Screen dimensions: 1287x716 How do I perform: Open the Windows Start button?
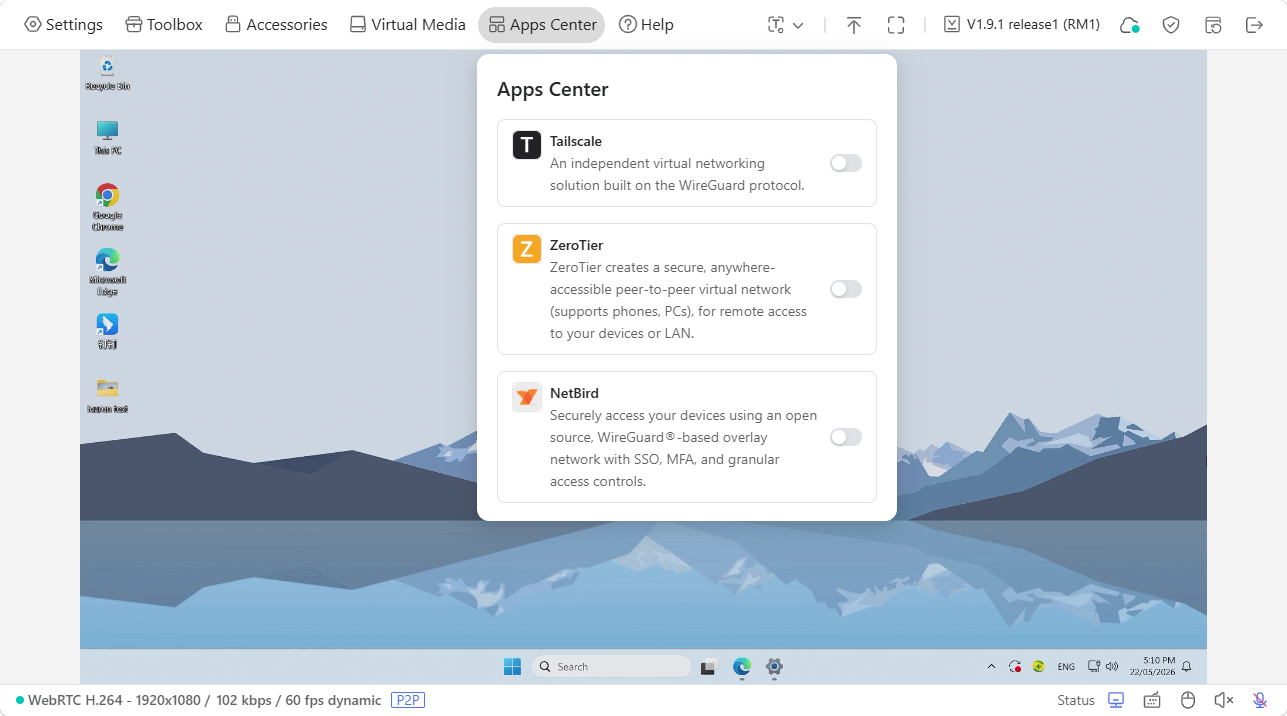512,666
